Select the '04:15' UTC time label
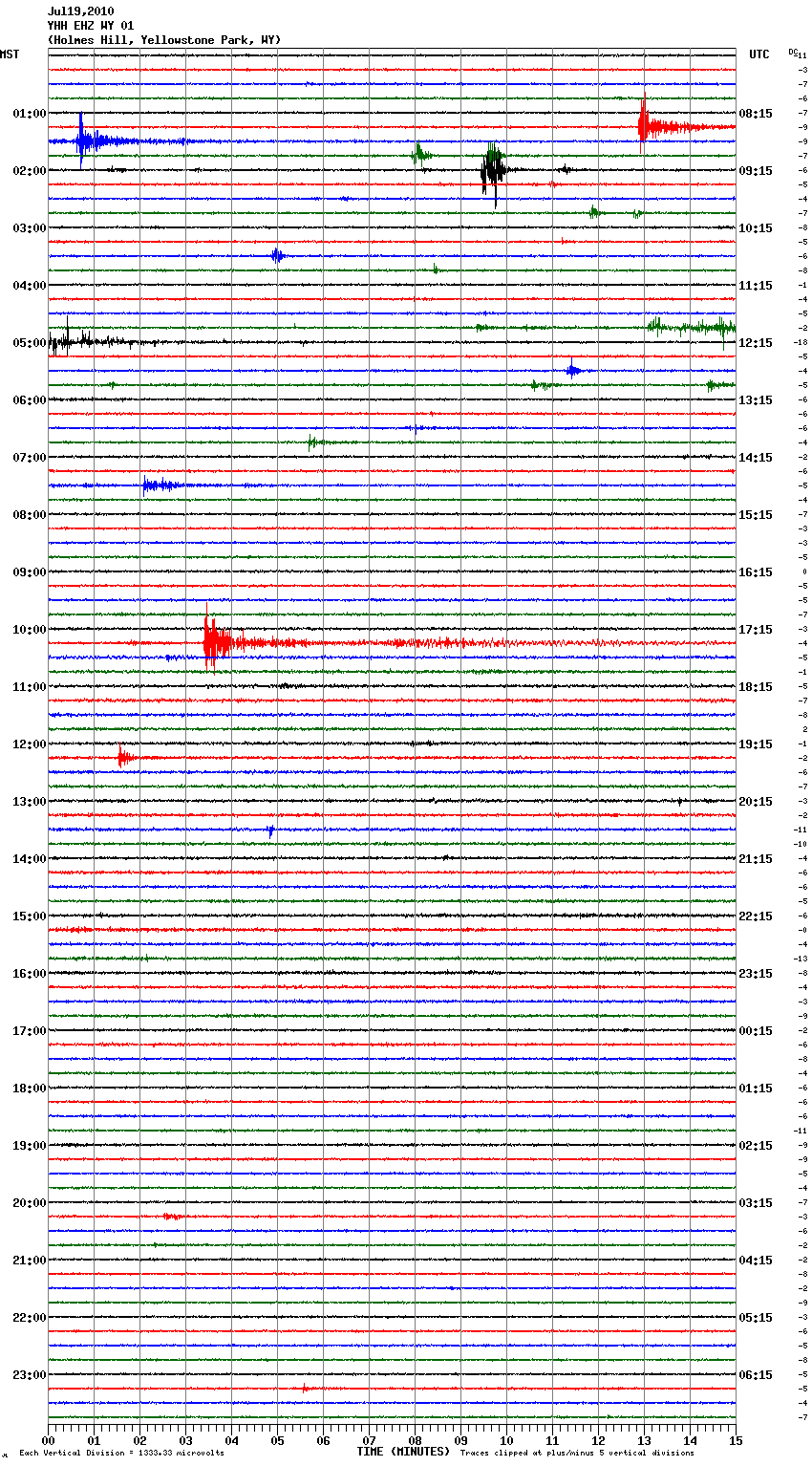Viewport: 812px width, 1466px height. point(756,1261)
